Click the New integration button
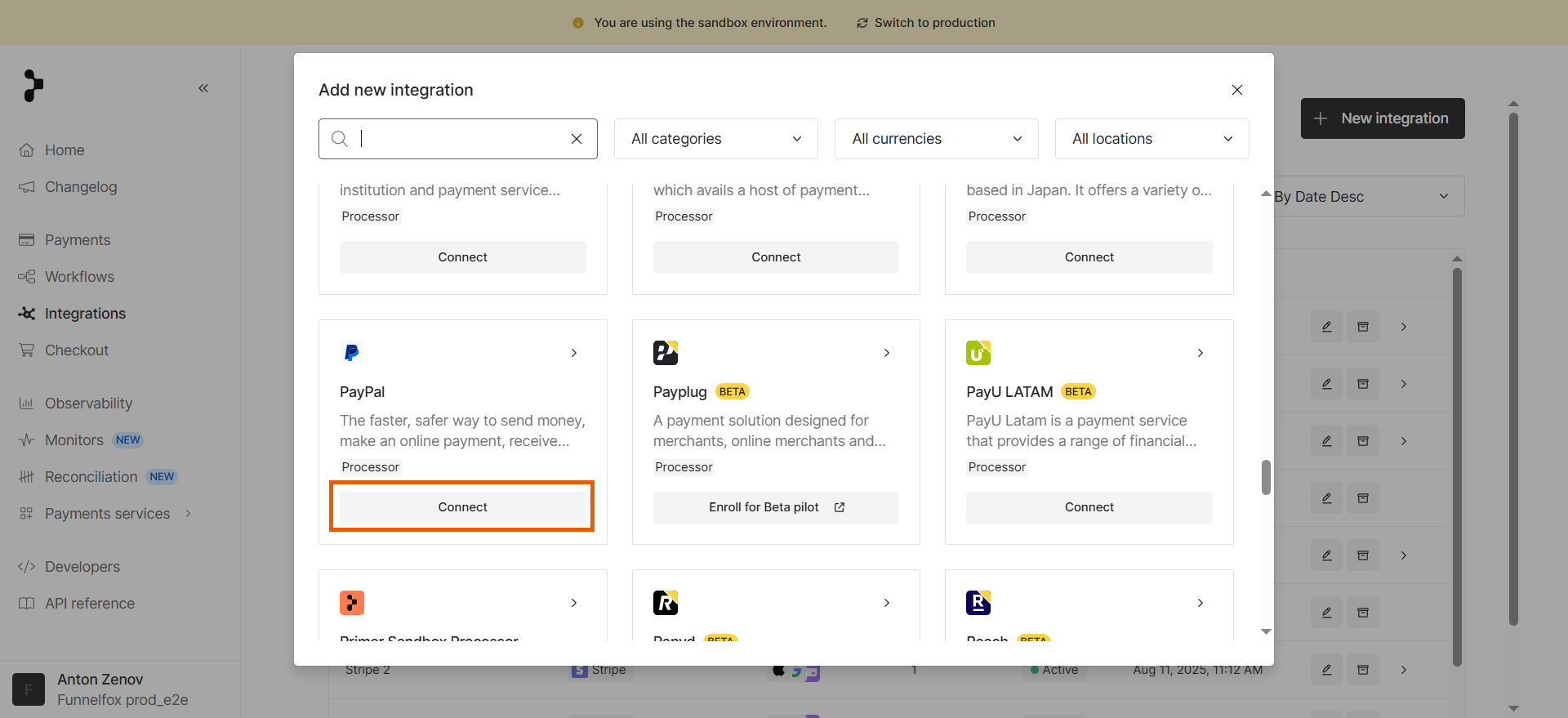Image resolution: width=1568 pixels, height=718 pixels. pyautogui.click(x=1383, y=118)
